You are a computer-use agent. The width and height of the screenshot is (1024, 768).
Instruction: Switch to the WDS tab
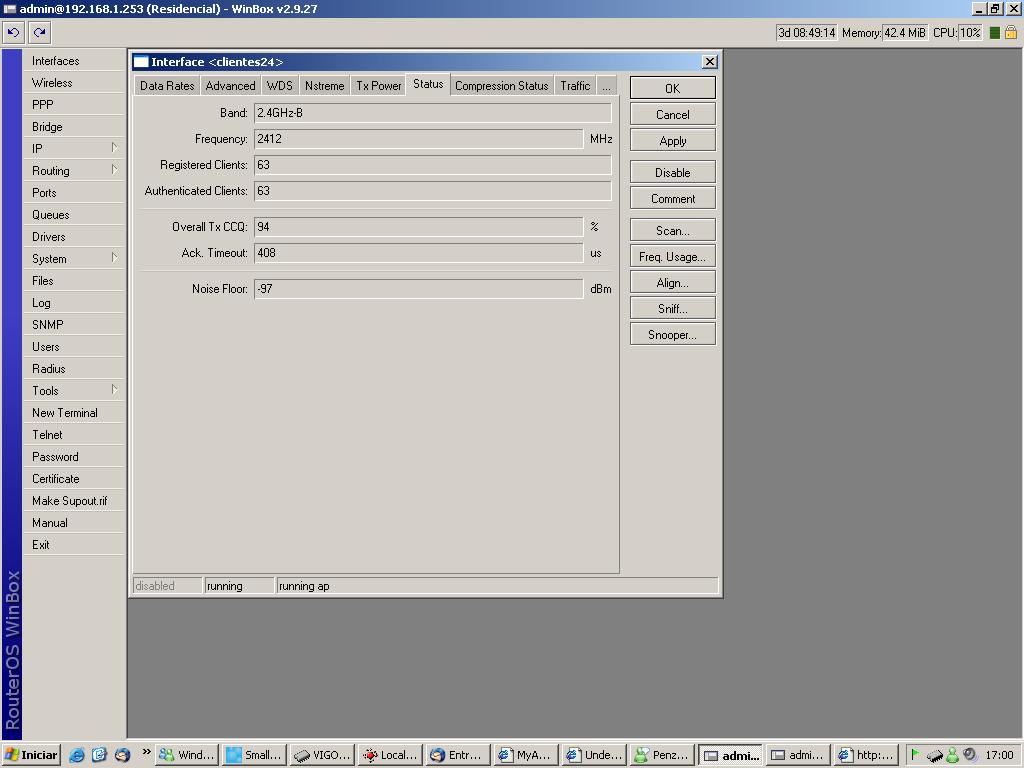(280, 86)
